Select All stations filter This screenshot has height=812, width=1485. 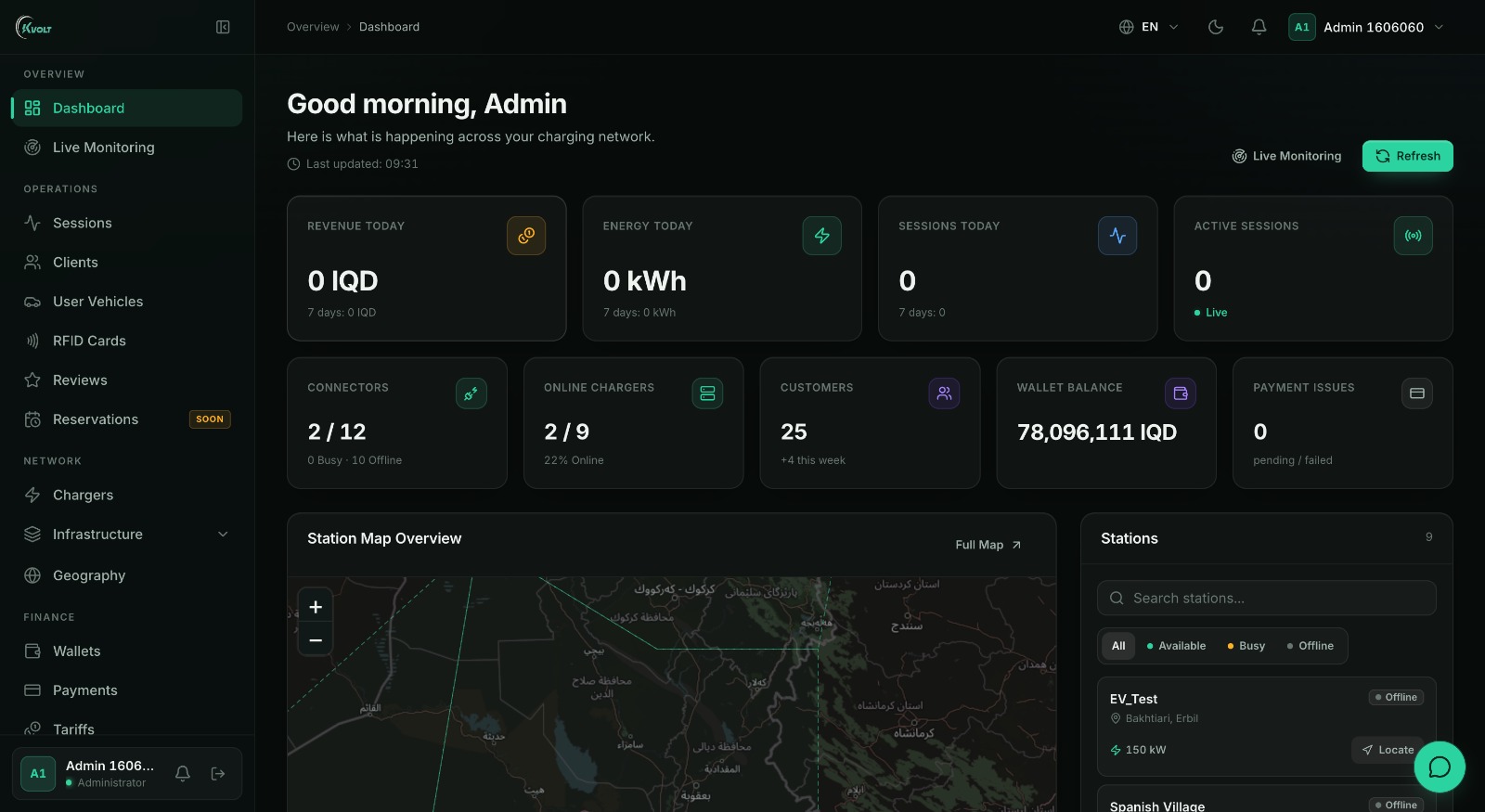(x=1118, y=646)
